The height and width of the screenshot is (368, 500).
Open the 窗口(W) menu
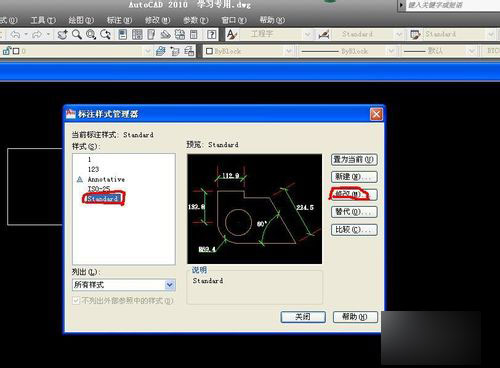[x=234, y=20]
